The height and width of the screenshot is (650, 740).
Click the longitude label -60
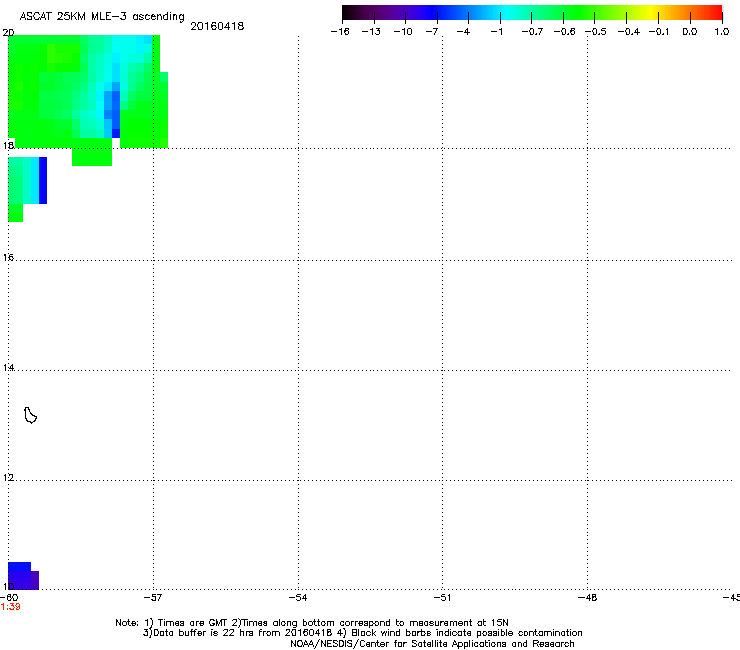point(9,598)
